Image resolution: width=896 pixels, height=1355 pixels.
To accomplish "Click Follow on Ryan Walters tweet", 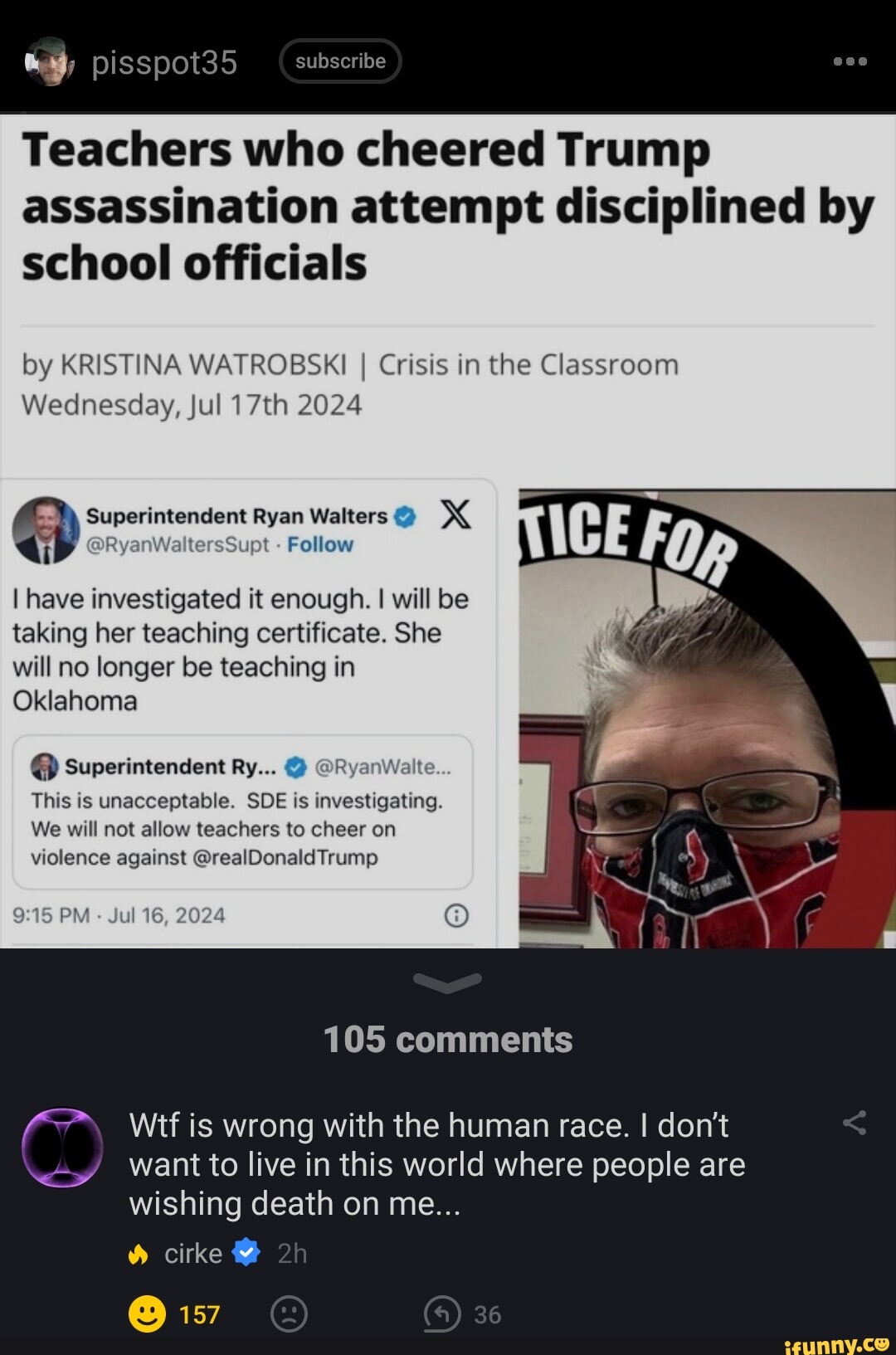I will point(320,544).
